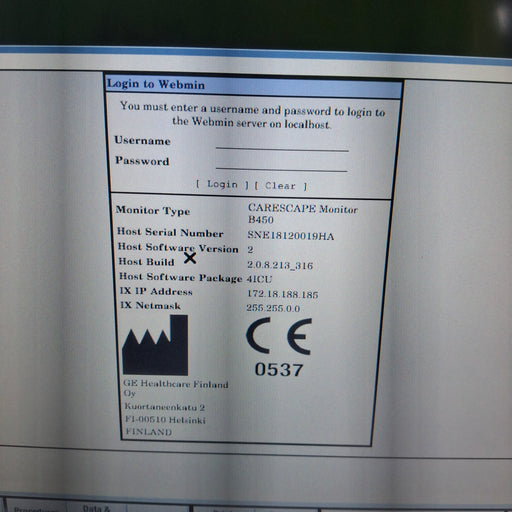Image resolution: width=512 pixels, height=512 pixels.
Task: Click the 'Login to Webmin' title
Action: pyautogui.click(x=156, y=84)
